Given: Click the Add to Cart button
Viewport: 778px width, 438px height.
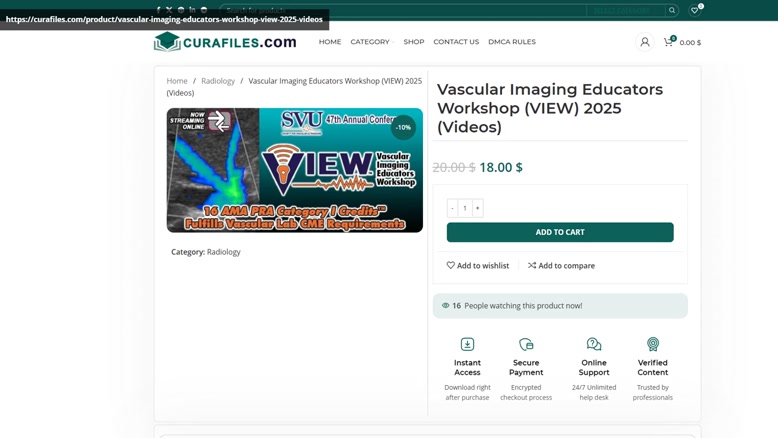Looking at the screenshot, I should click(560, 232).
